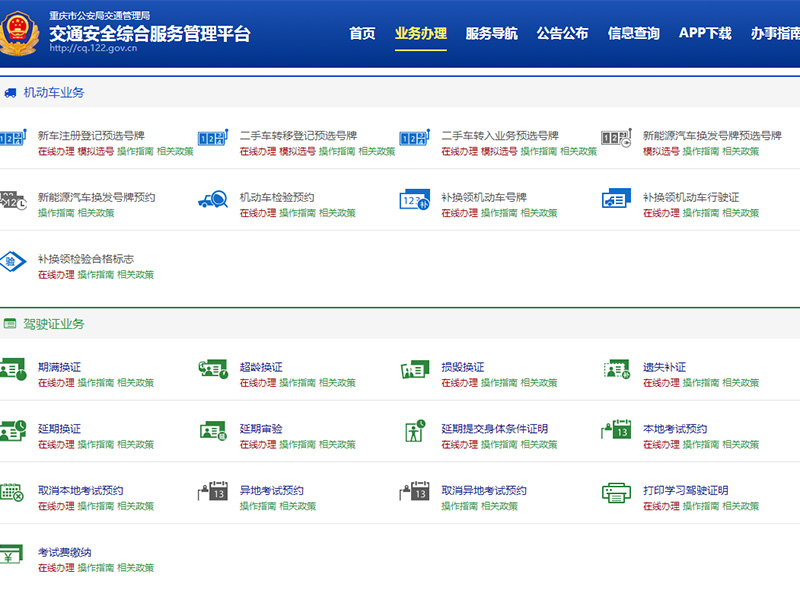The height and width of the screenshot is (600, 800).
Task: Click 模拟选号 under 二手车转移登记预选号牌
Action: point(297,152)
